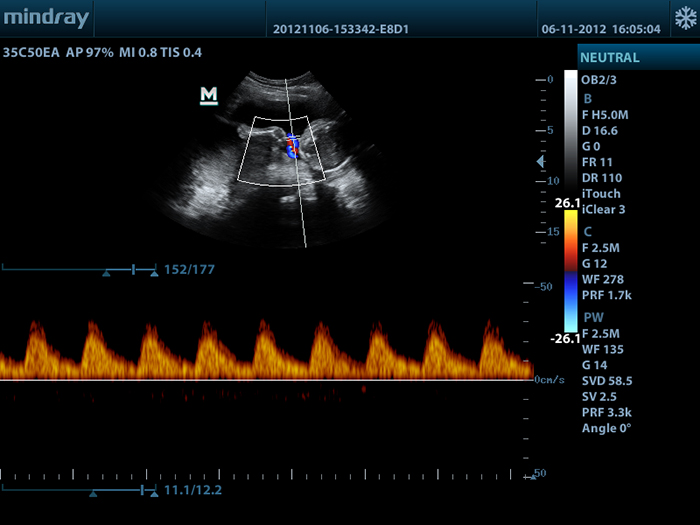Click the PRF 1.7k color parameter
Viewport: 700px width, 525px height.
click(x=607, y=295)
